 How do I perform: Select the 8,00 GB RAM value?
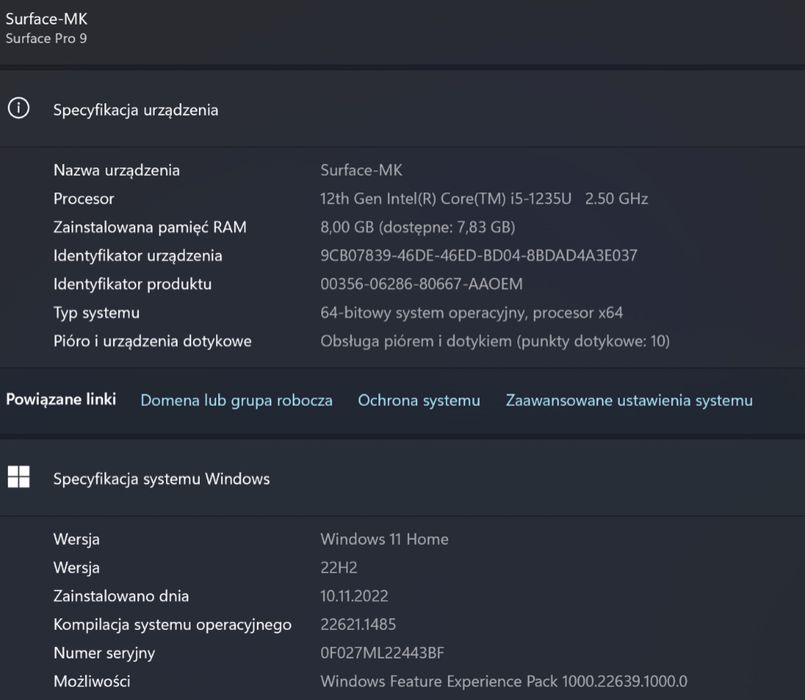418,227
